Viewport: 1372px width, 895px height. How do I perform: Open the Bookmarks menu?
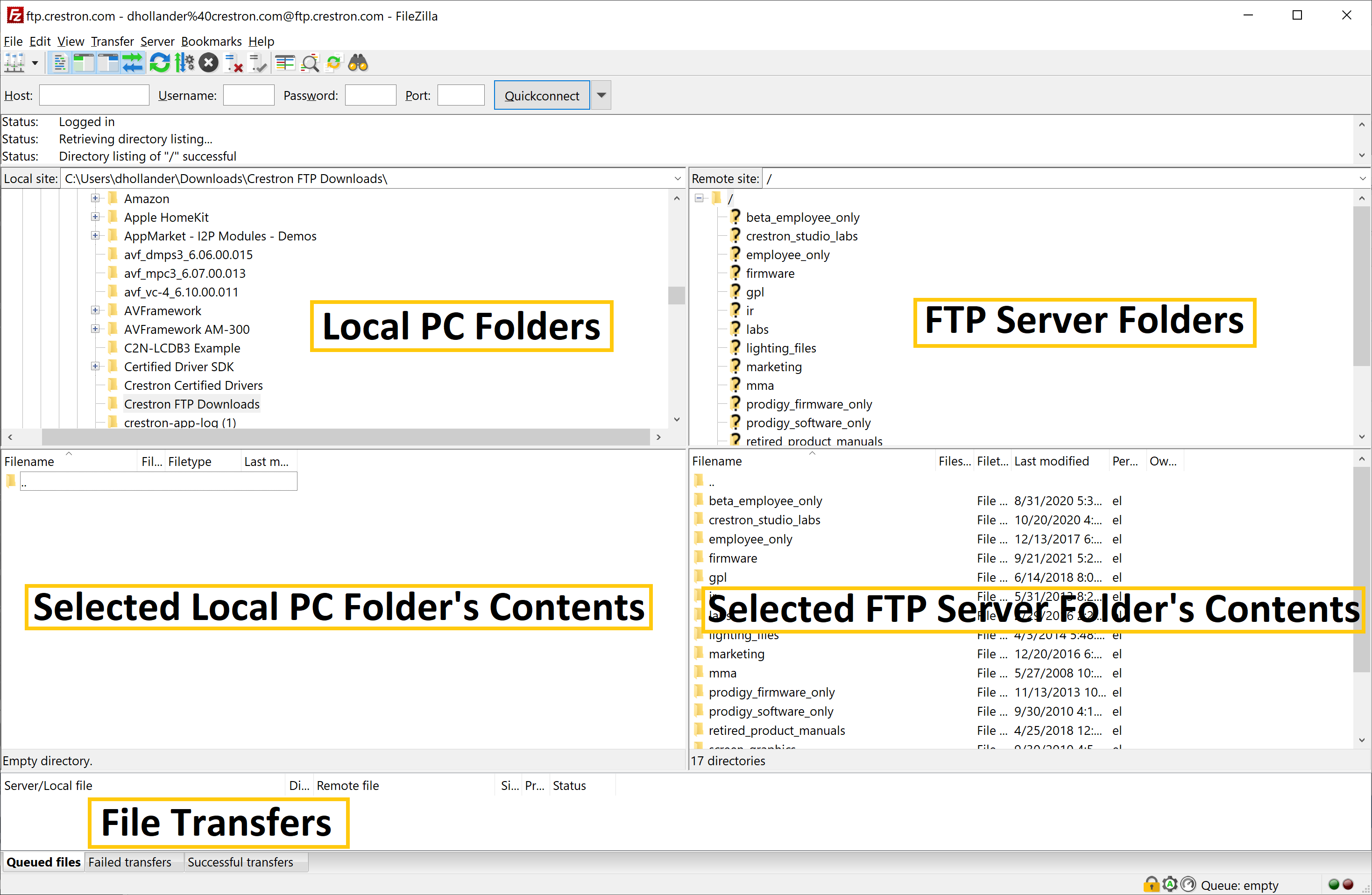(x=211, y=41)
